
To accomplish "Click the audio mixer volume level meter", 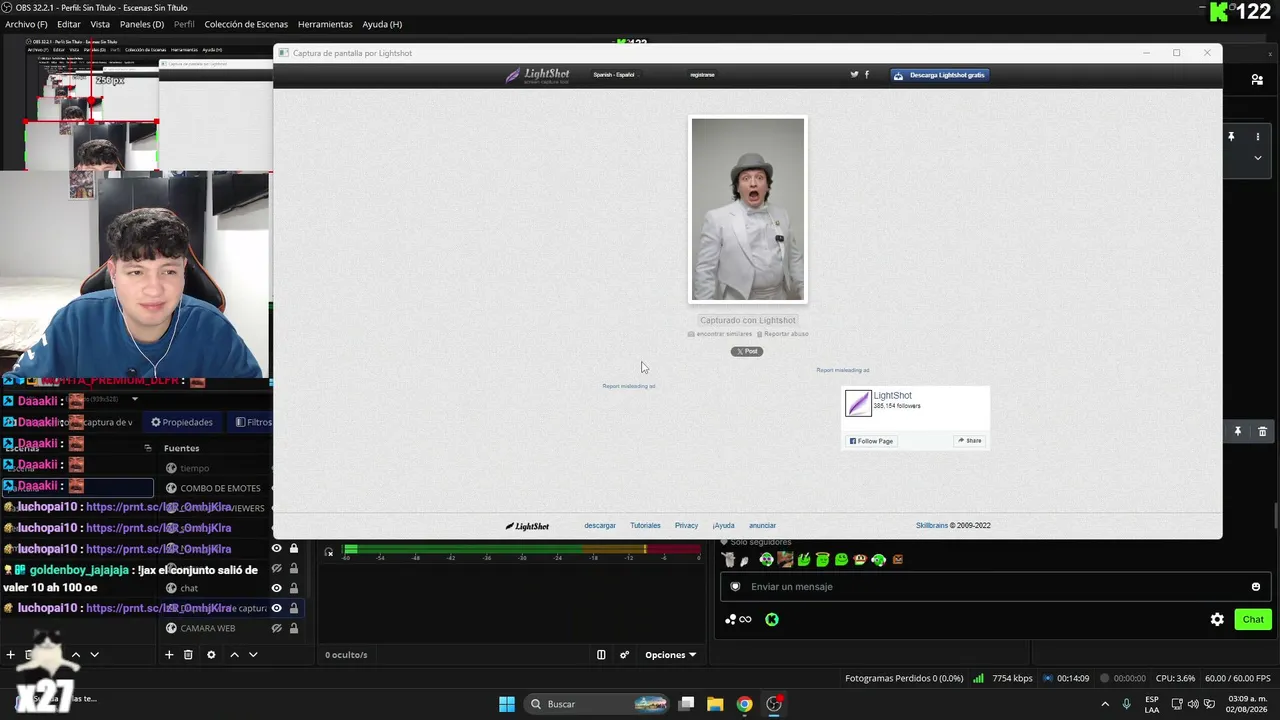I will (521, 550).
